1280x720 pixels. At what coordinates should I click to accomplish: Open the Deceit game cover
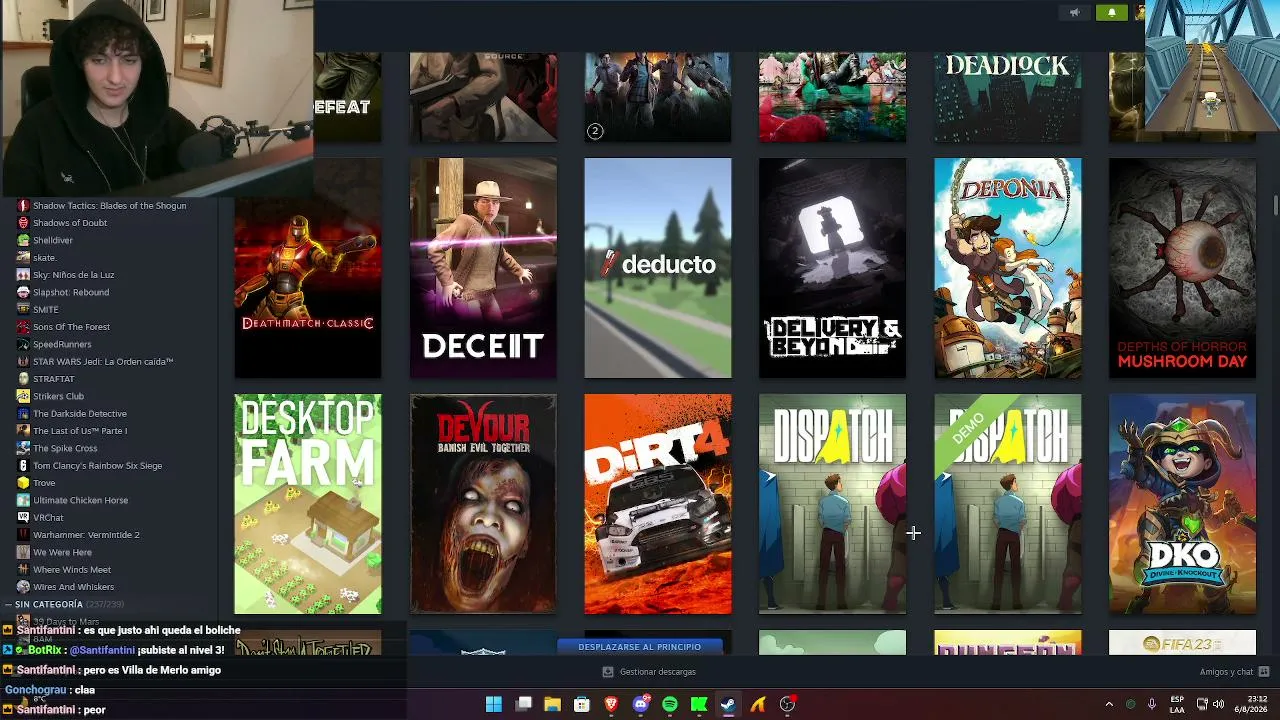tap(483, 268)
